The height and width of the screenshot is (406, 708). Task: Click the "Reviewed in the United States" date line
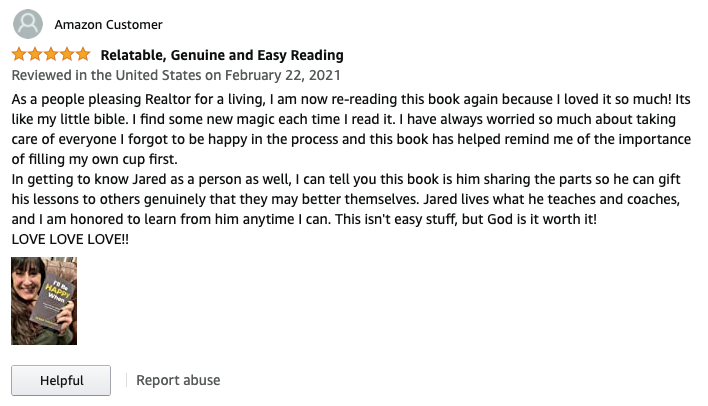point(176,75)
